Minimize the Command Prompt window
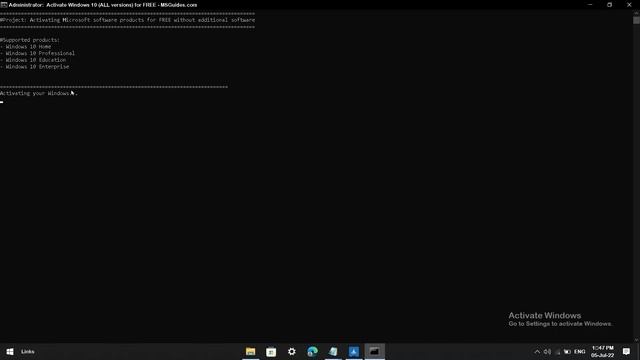This screenshot has height=360, width=640. (x=590, y=5)
